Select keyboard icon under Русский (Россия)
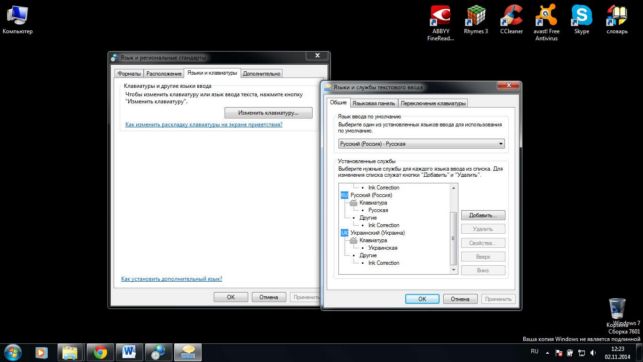This screenshot has width=643, height=362. [353, 203]
